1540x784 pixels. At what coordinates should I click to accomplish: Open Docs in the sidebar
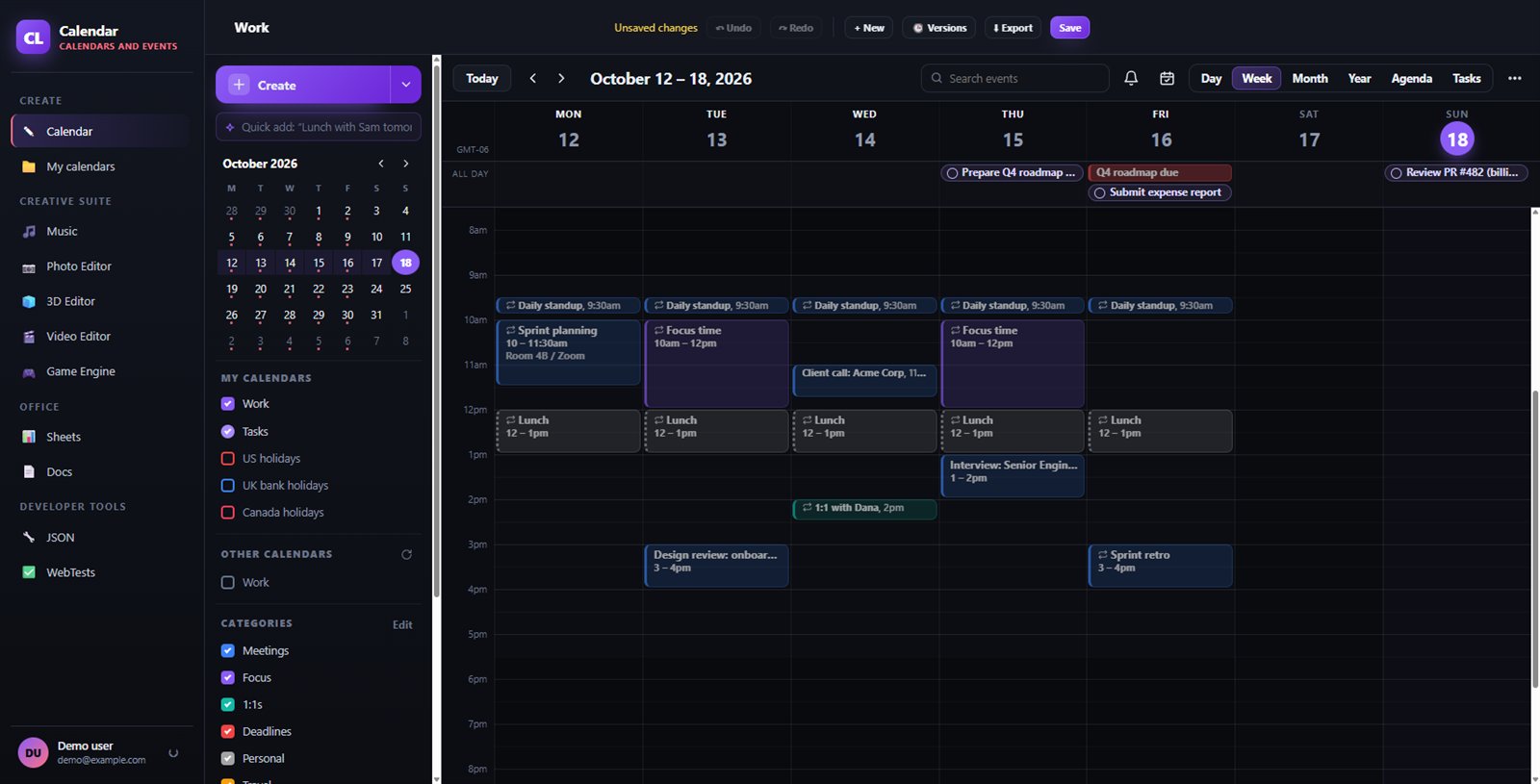pyautogui.click(x=101, y=471)
